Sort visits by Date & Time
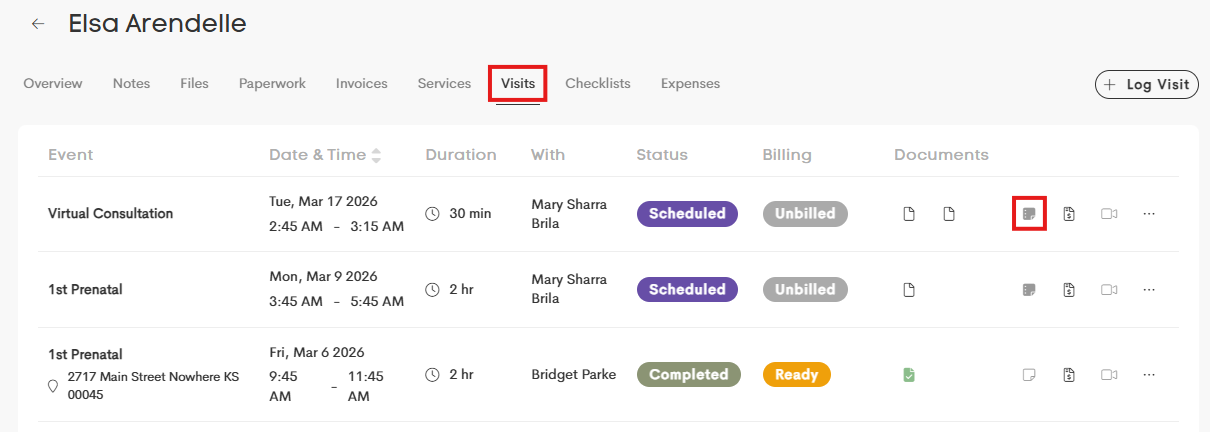 [x=376, y=155]
